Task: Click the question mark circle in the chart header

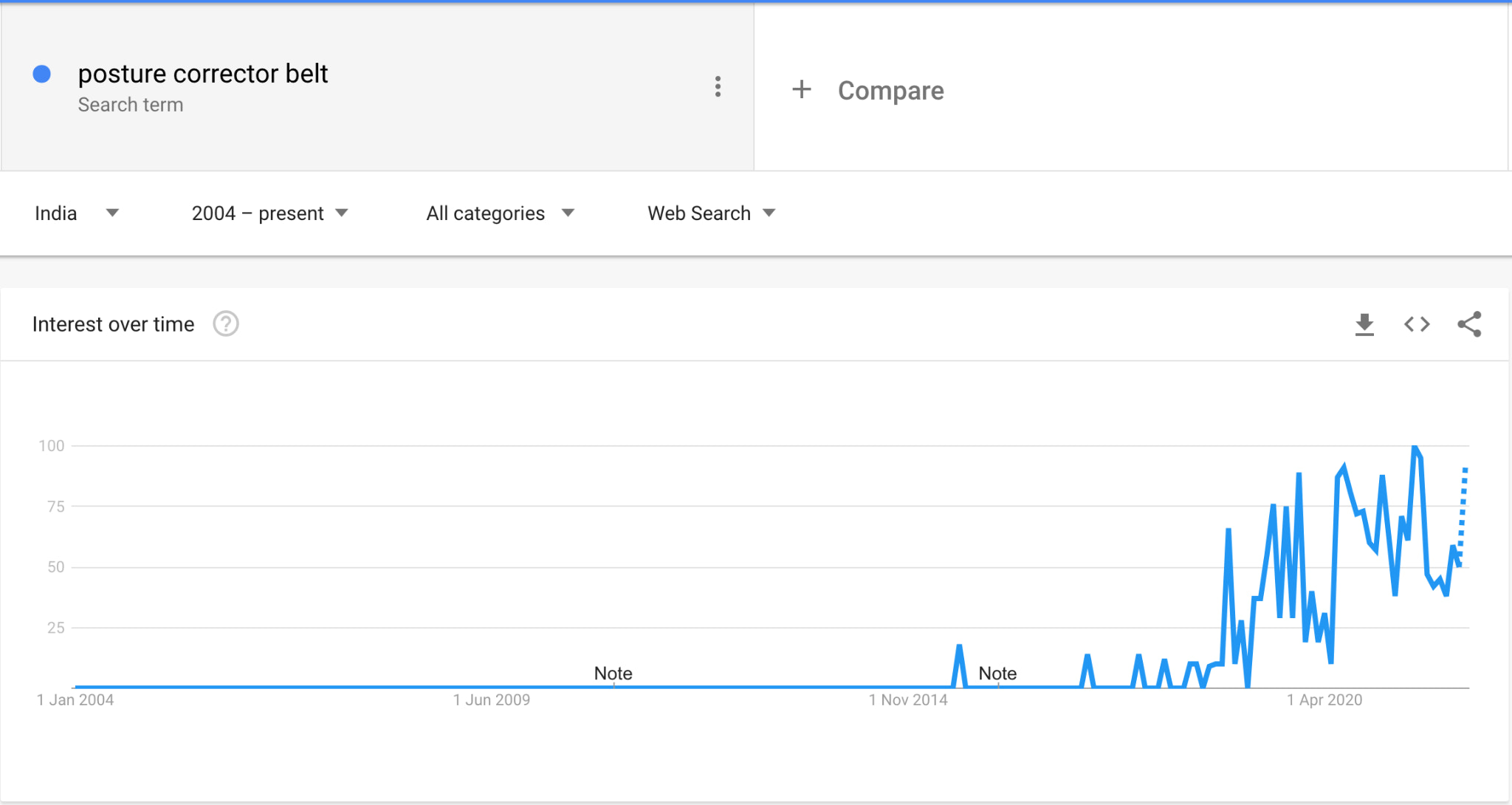Action: 226,323
